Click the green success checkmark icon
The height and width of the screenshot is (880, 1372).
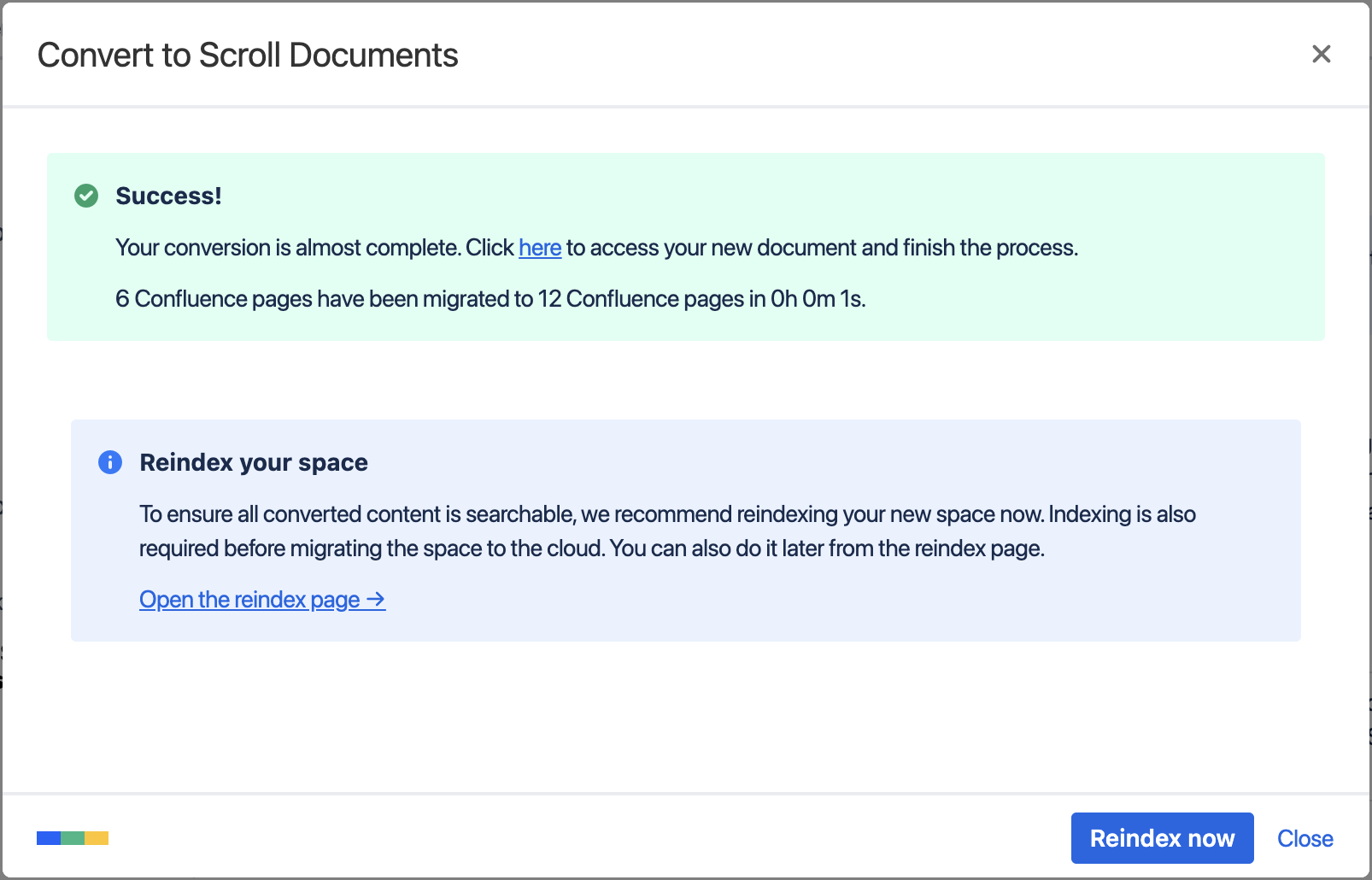tap(86, 196)
